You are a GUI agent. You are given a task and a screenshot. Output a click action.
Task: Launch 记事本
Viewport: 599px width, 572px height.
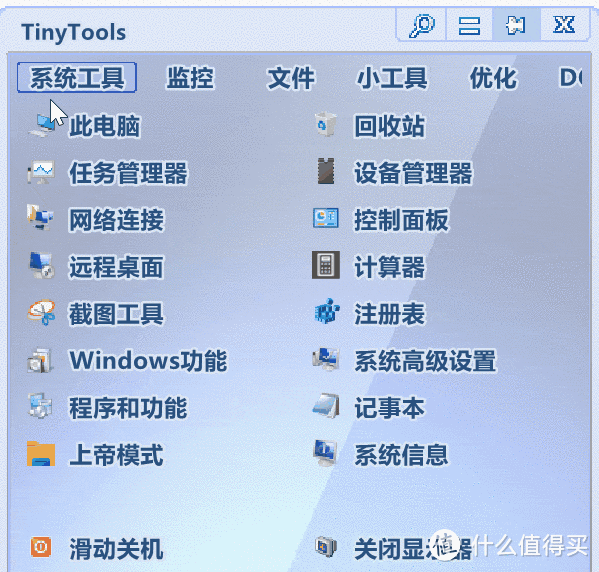tap(390, 408)
